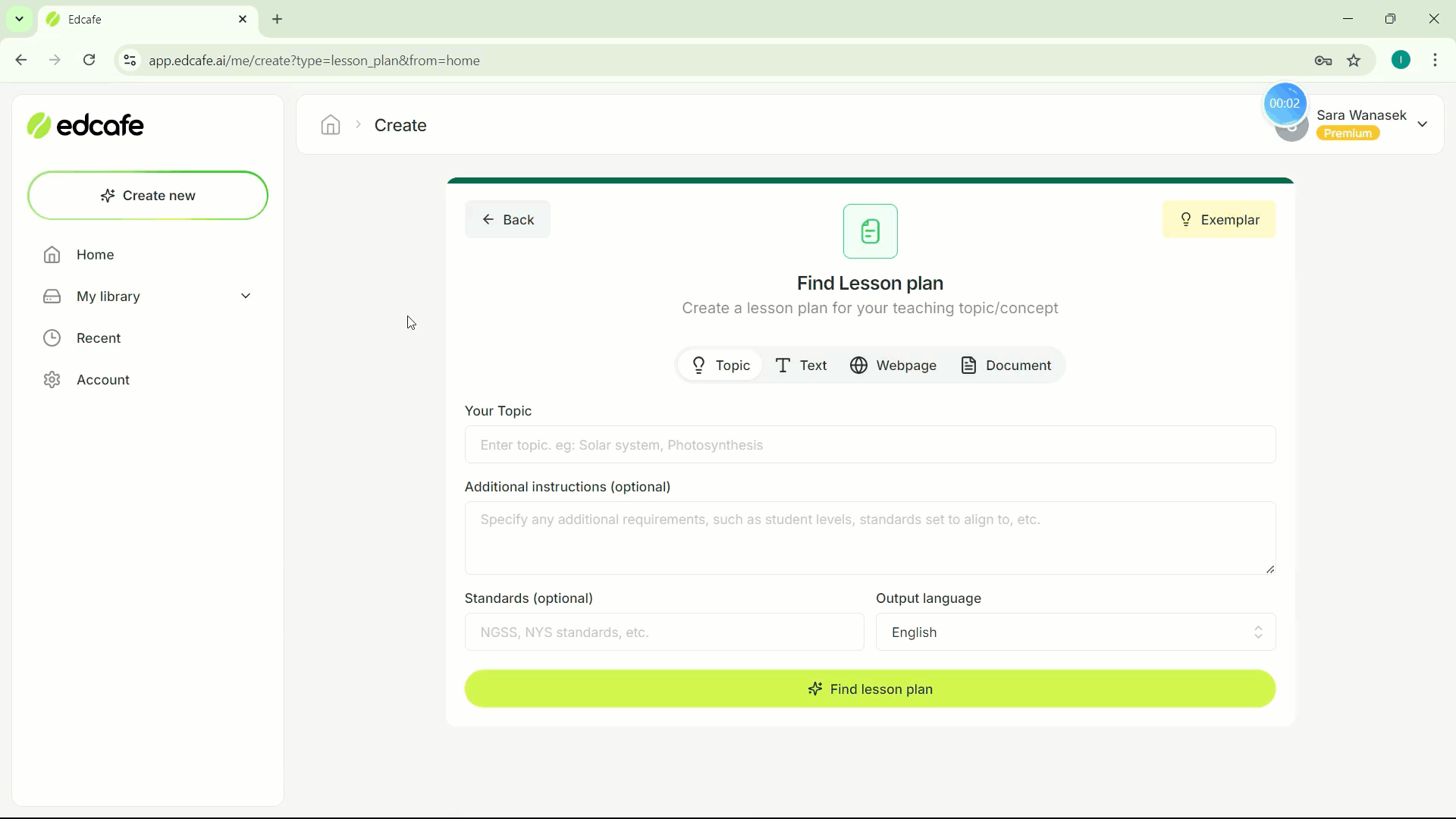
Task: Reload the page
Action: pos(89,60)
